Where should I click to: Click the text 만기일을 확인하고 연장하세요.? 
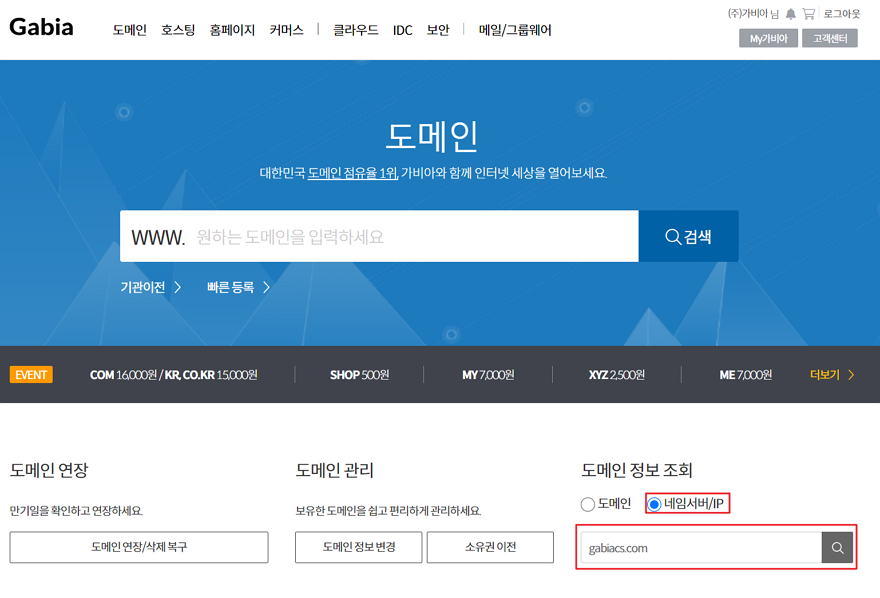tap(76, 510)
